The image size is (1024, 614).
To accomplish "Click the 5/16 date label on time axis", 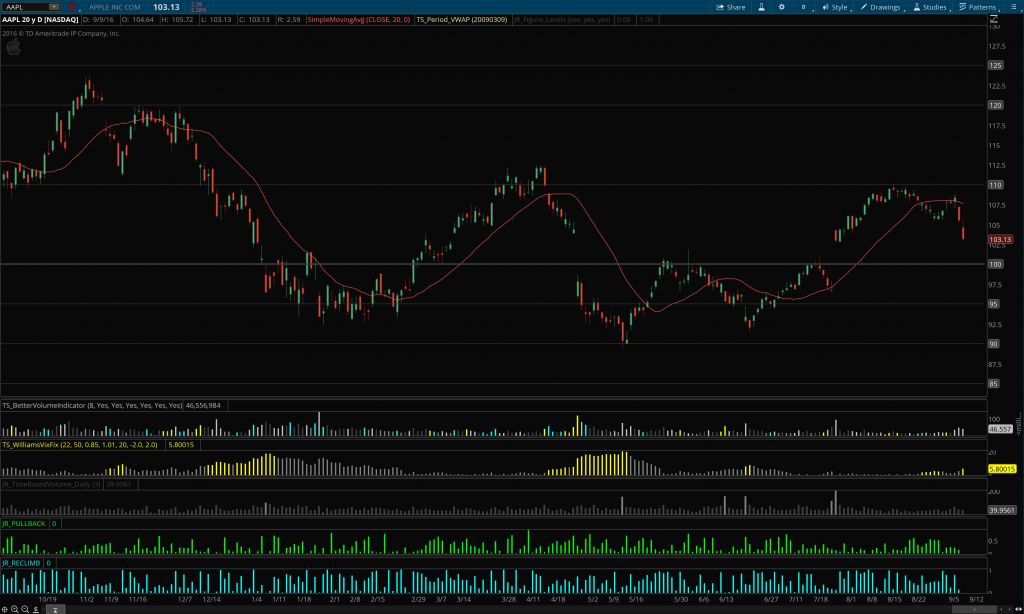I will pyautogui.click(x=635, y=599).
